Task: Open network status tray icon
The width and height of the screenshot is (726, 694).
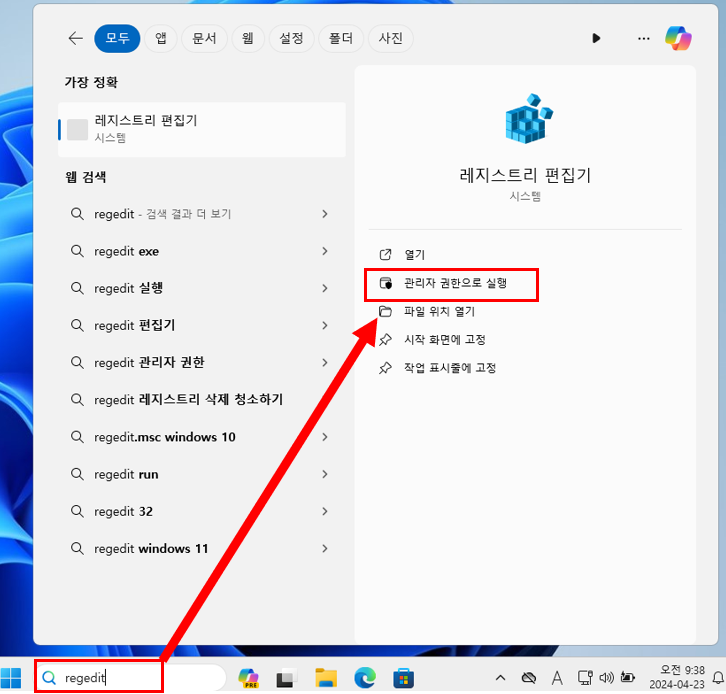Action: coord(585,678)
